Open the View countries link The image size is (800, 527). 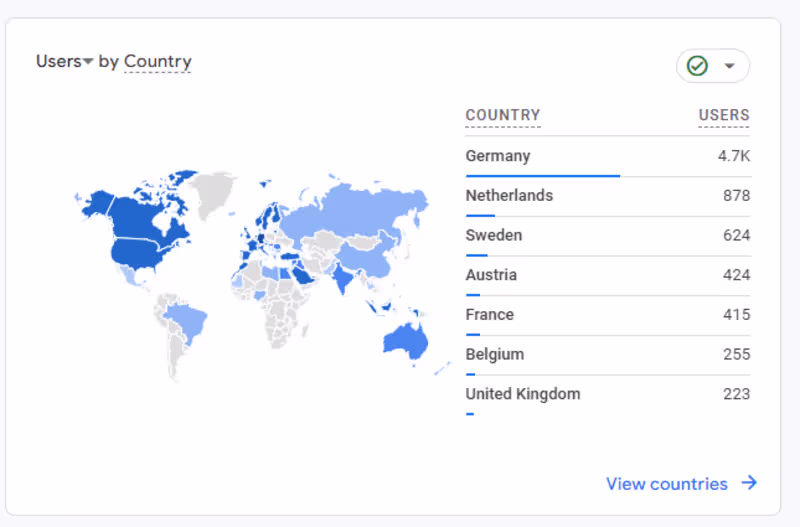[666, 484]
